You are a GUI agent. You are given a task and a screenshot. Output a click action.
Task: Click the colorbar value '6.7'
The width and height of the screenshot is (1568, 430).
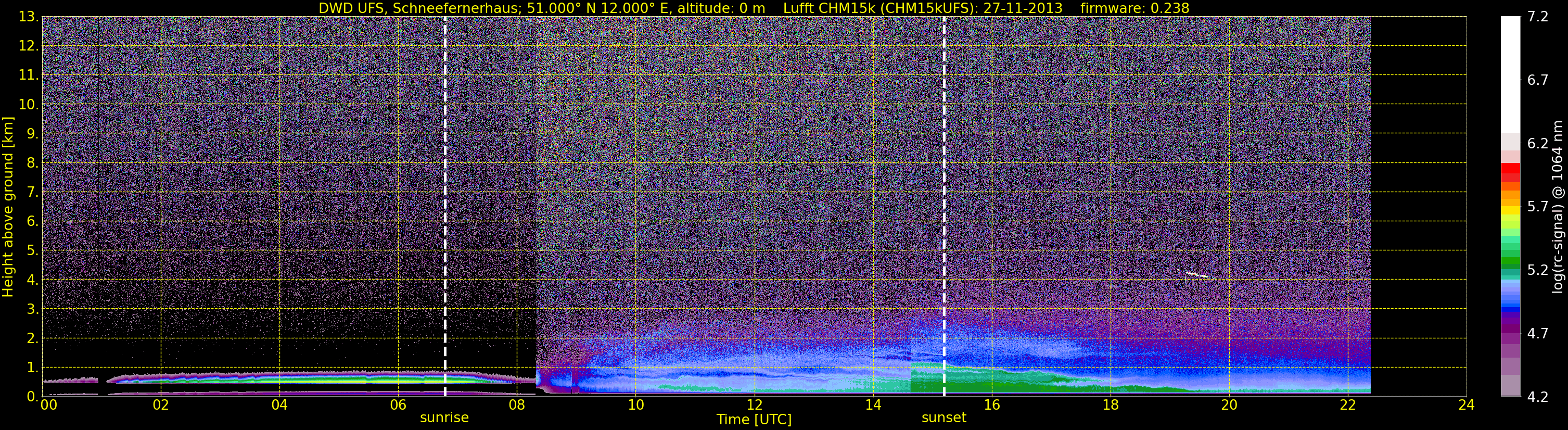coord(1538,80)
